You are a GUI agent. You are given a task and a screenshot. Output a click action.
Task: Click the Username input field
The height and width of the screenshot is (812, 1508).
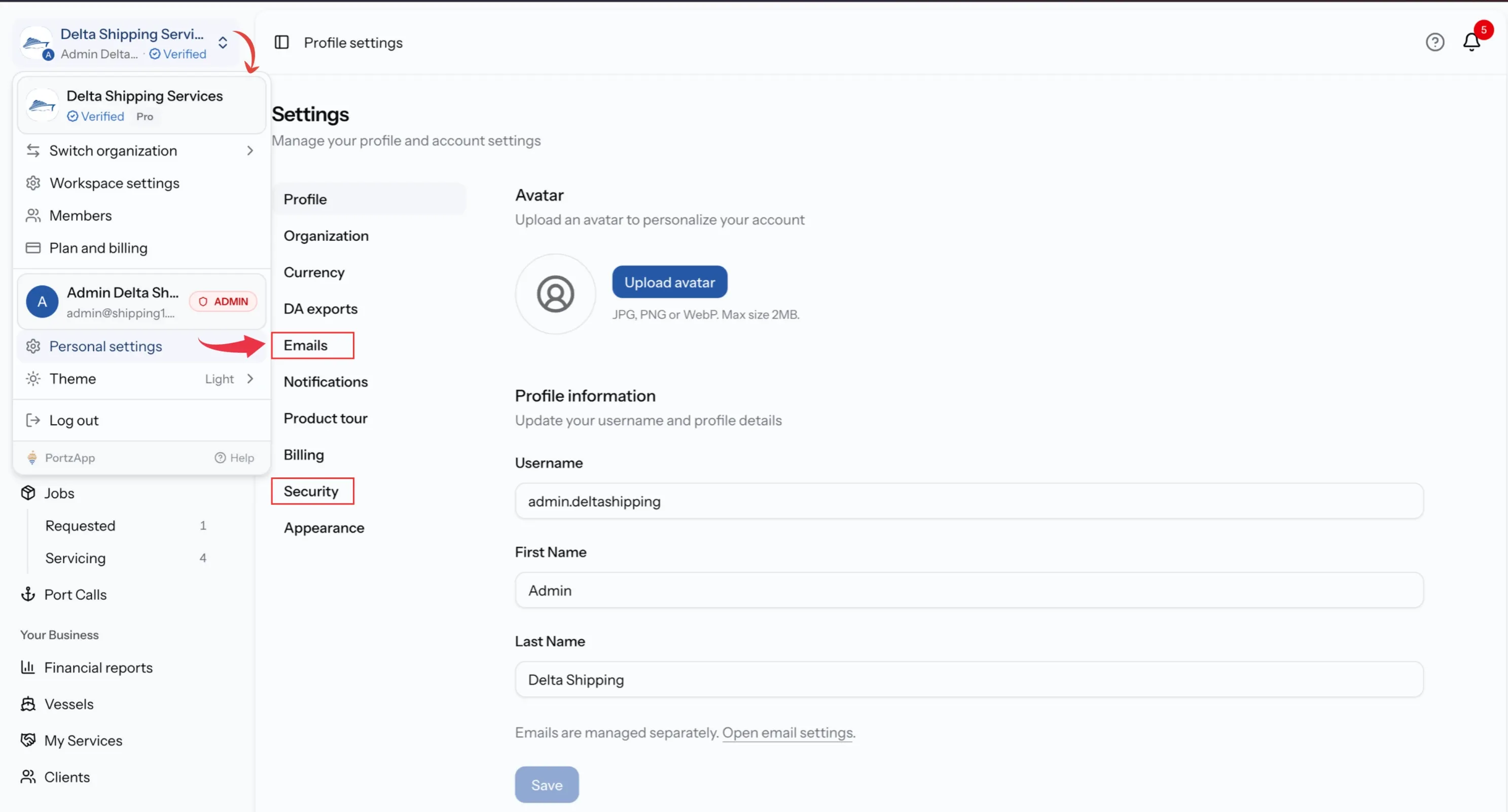click(969, 501)
